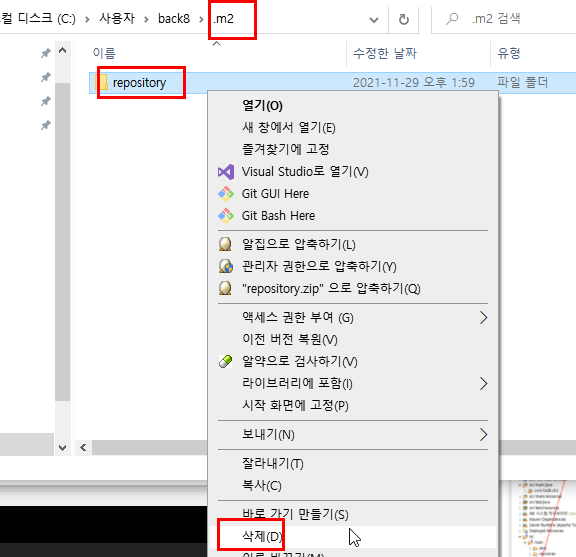This screenshot has width=576, height=557.
Task: Choose 관리자 권한으로 압축하기(Y)
Action: (353, 266)
